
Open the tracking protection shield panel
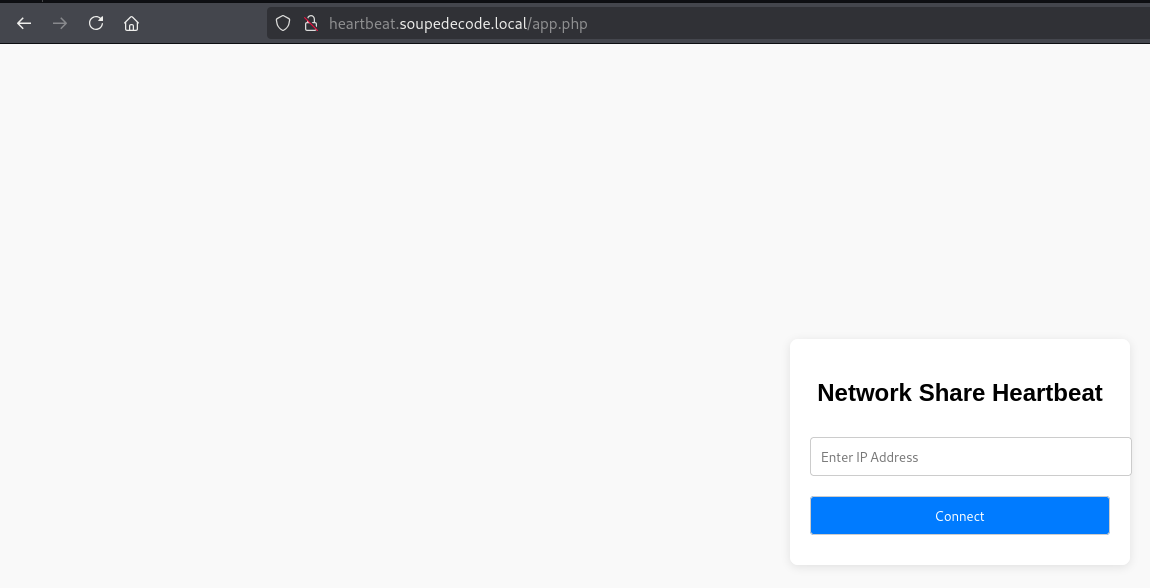pyautogui.click(x=283, y=23)
